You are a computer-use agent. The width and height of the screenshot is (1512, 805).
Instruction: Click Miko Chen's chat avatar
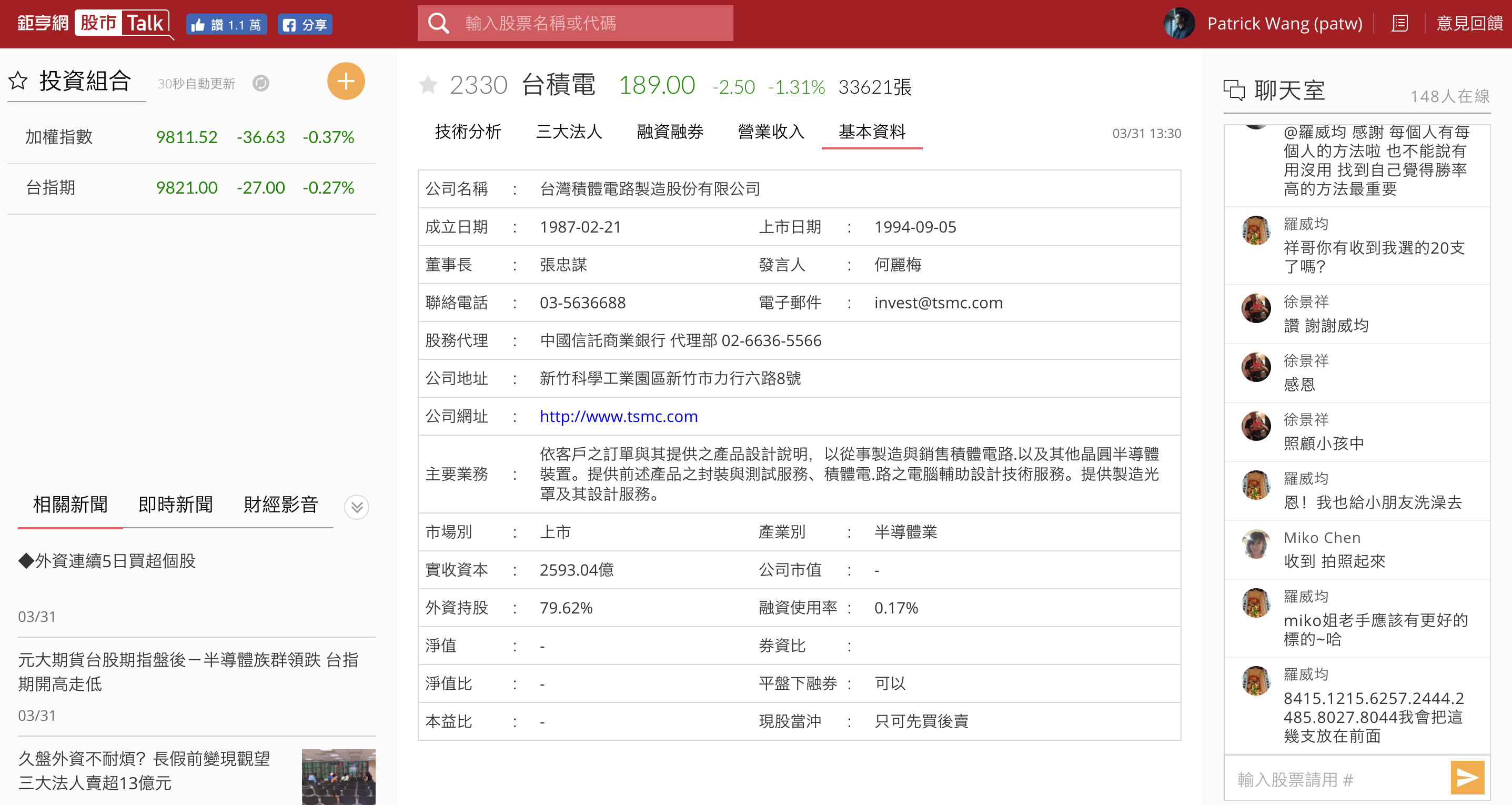click(x=1255, y=544)
